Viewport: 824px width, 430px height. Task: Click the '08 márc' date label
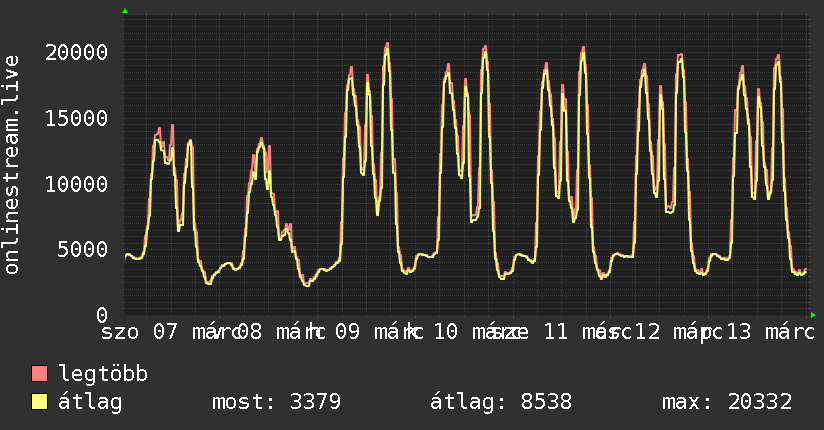tap(281, 332)
